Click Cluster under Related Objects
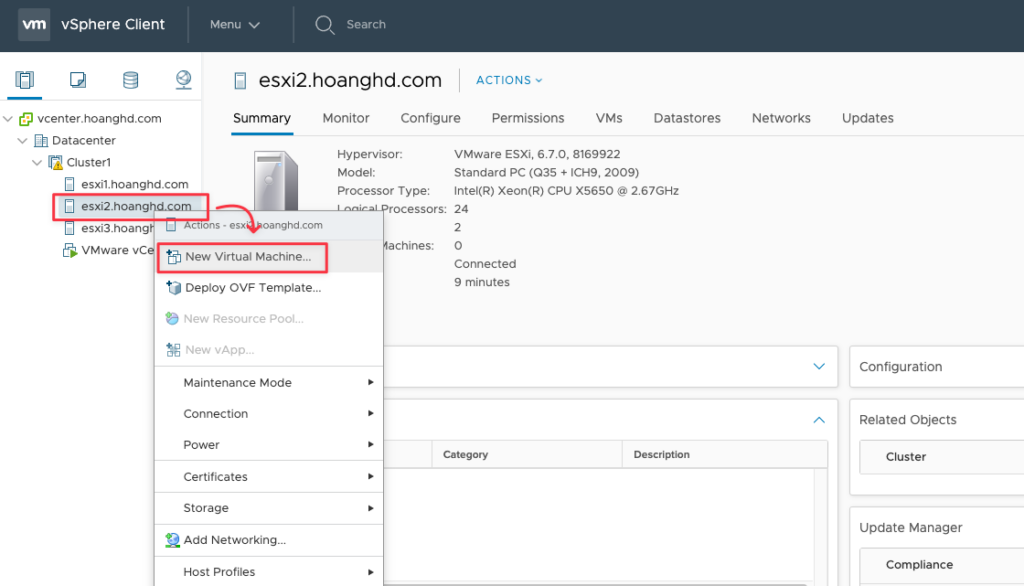The height and width of the screenshot is (586, 1024). click(x=906, y=457)
